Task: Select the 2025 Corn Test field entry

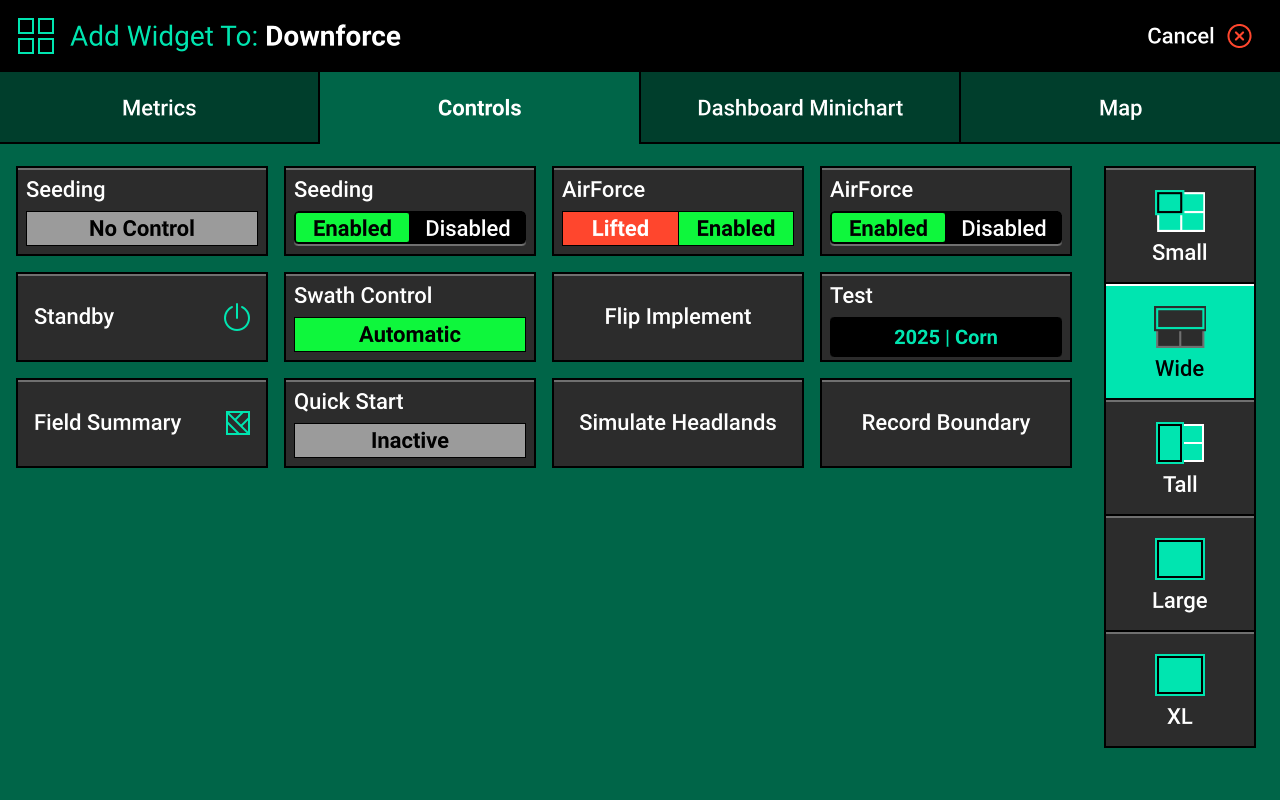Action: (x=945, y=337)
